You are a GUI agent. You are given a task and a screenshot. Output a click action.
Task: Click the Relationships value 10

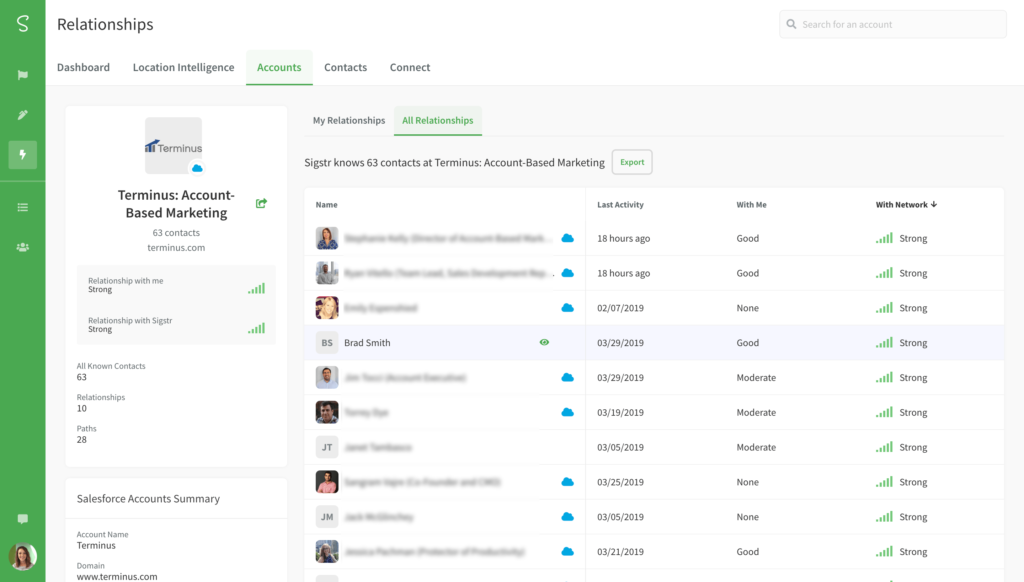pos(82,408)
